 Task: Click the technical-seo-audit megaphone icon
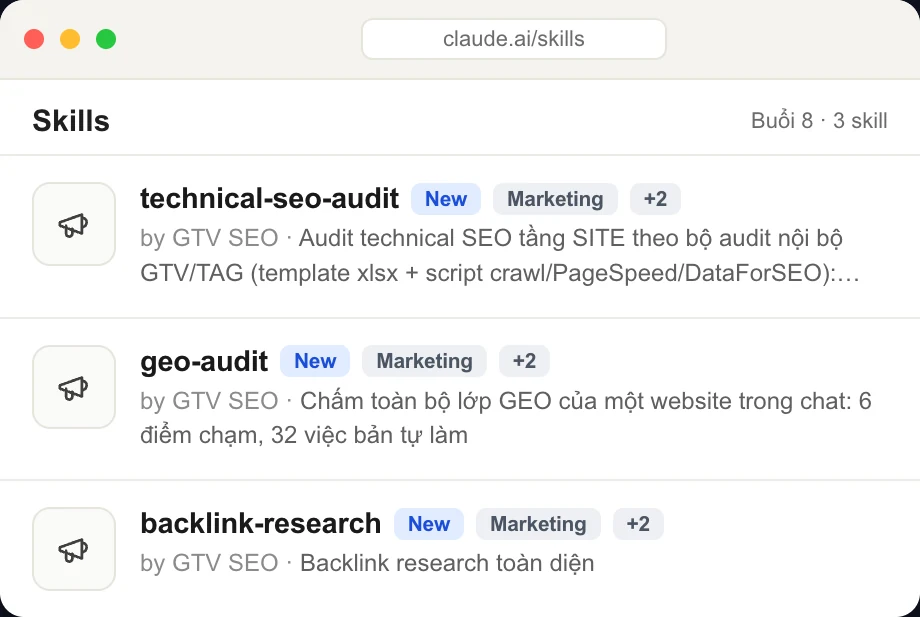pyautogui.click(x=74, y=224)
